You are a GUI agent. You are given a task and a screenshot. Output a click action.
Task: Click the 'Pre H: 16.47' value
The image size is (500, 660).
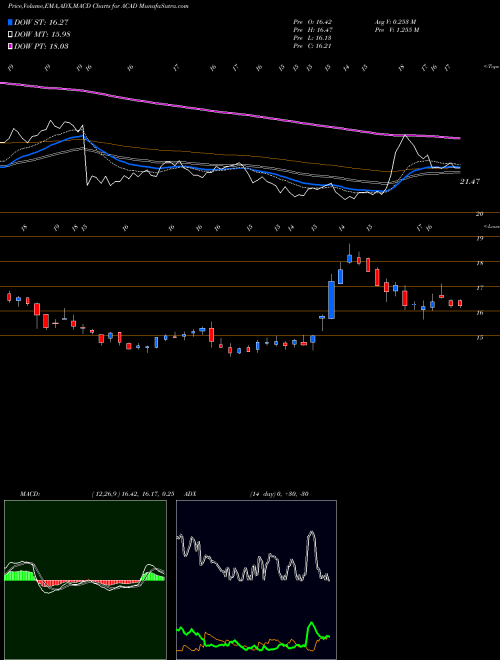click(x=313, y=30)
